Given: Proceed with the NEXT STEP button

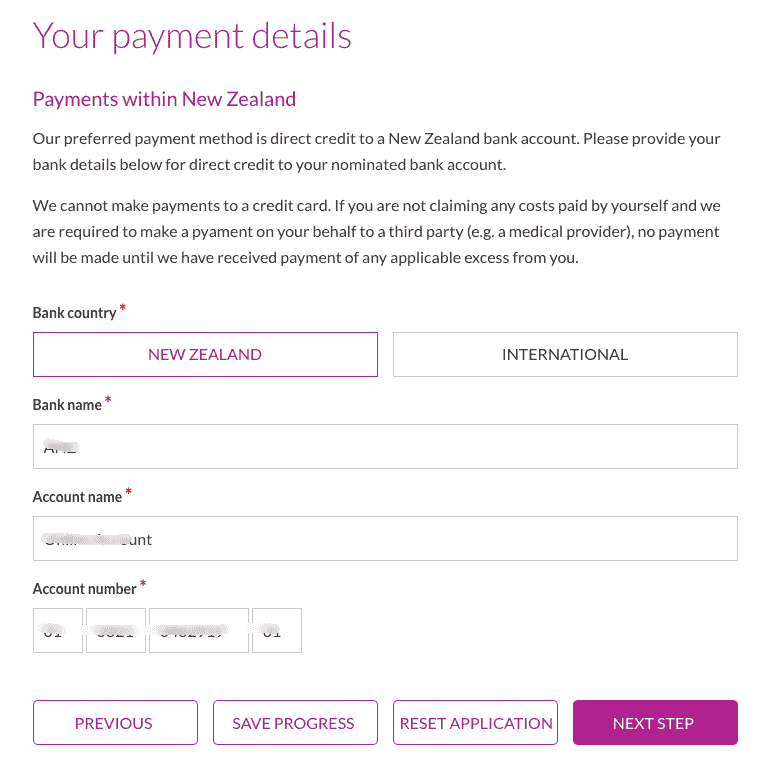Looking at the screenshot, I should click(655, 723).
